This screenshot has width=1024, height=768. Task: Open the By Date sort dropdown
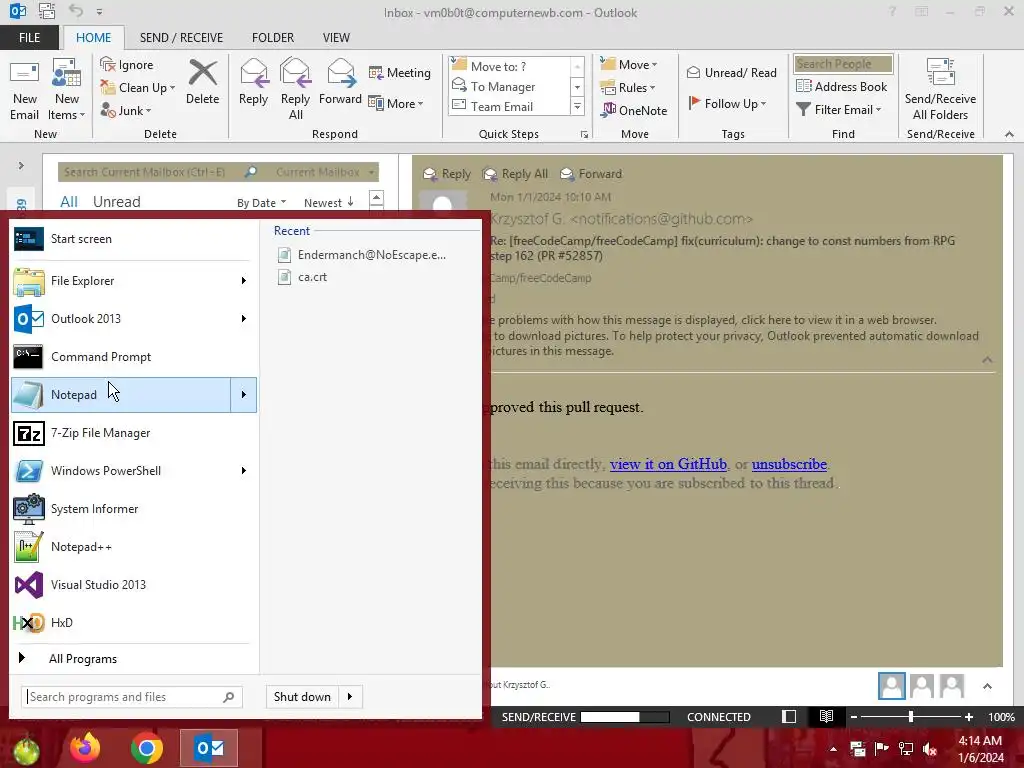261,202
